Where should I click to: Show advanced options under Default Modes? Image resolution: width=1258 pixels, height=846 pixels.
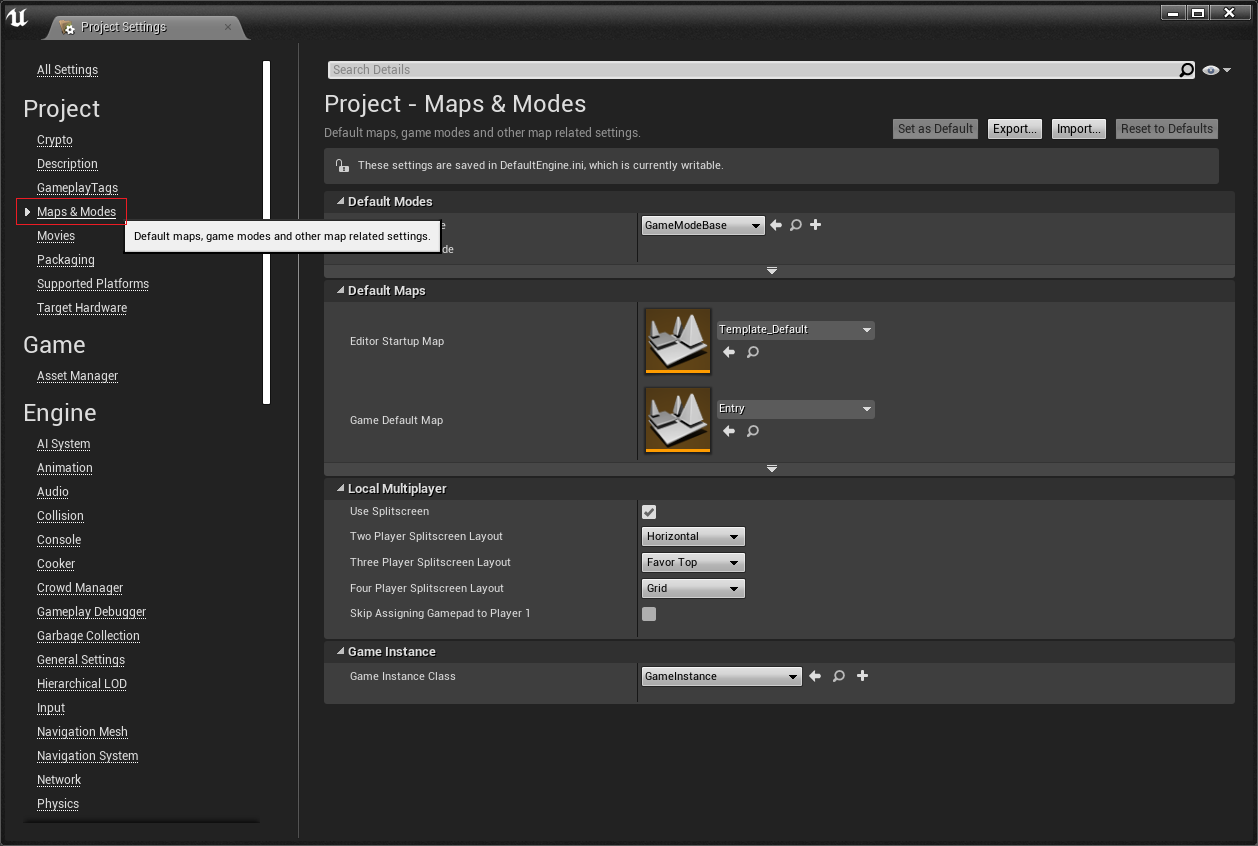(771, 270)
